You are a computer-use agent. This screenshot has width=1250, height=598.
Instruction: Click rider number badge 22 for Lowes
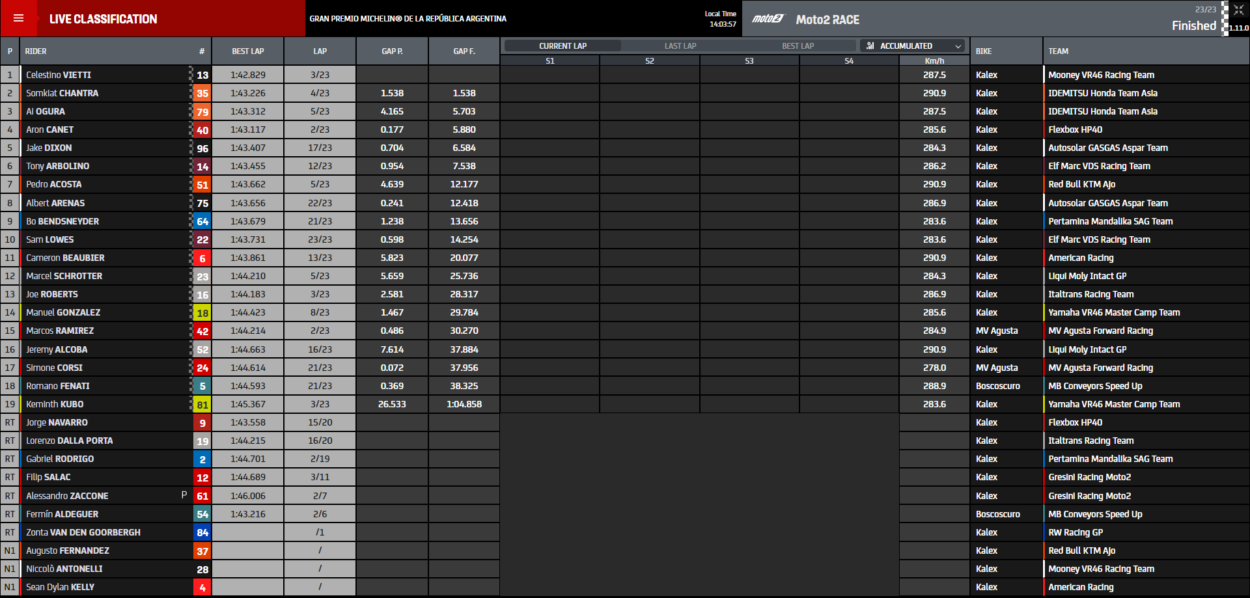tap(202, 240)
